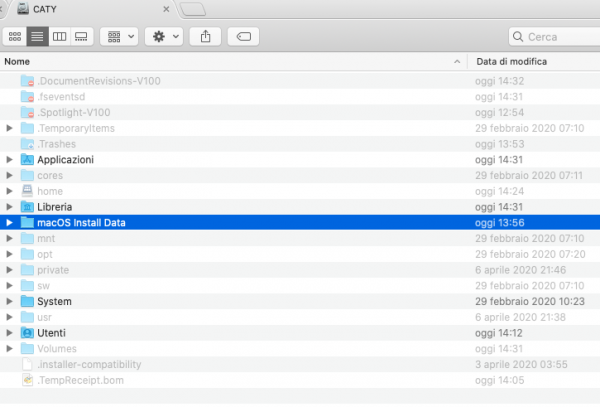Expand the sw folder

(10, 285)
